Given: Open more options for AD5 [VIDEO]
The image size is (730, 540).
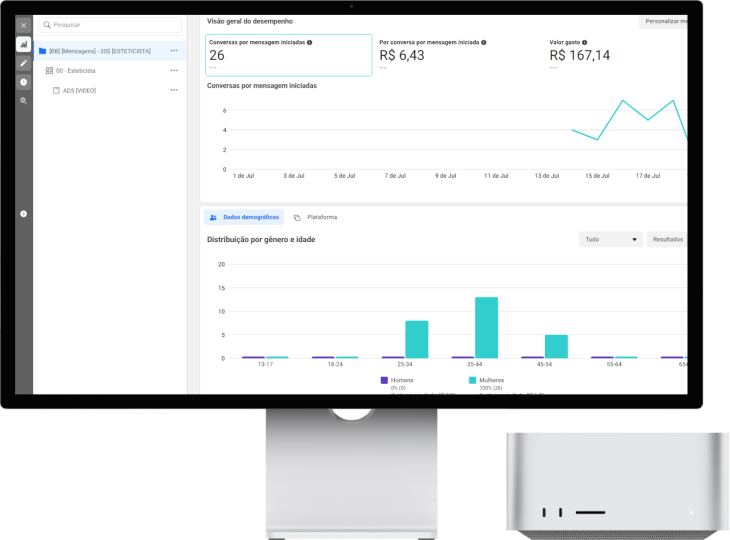Looking at the screenshot, I should tap(174, 90).
